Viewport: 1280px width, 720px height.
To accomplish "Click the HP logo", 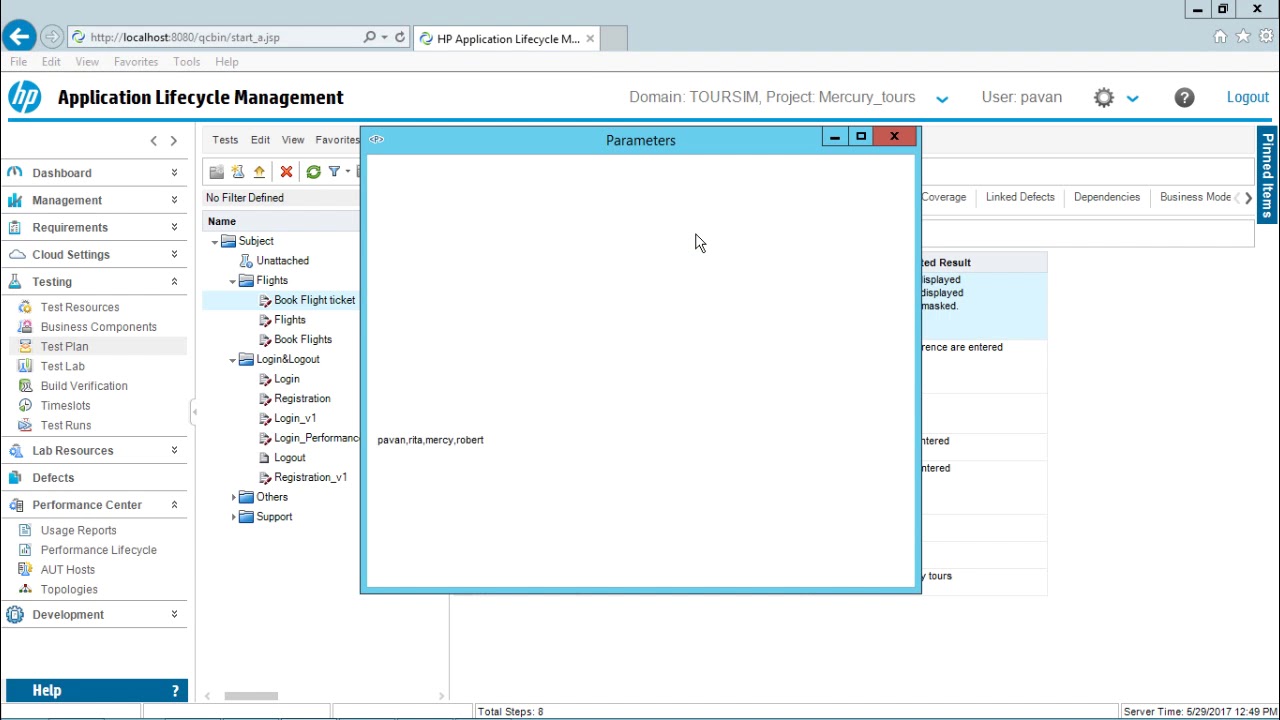I will tap(24, 97).
